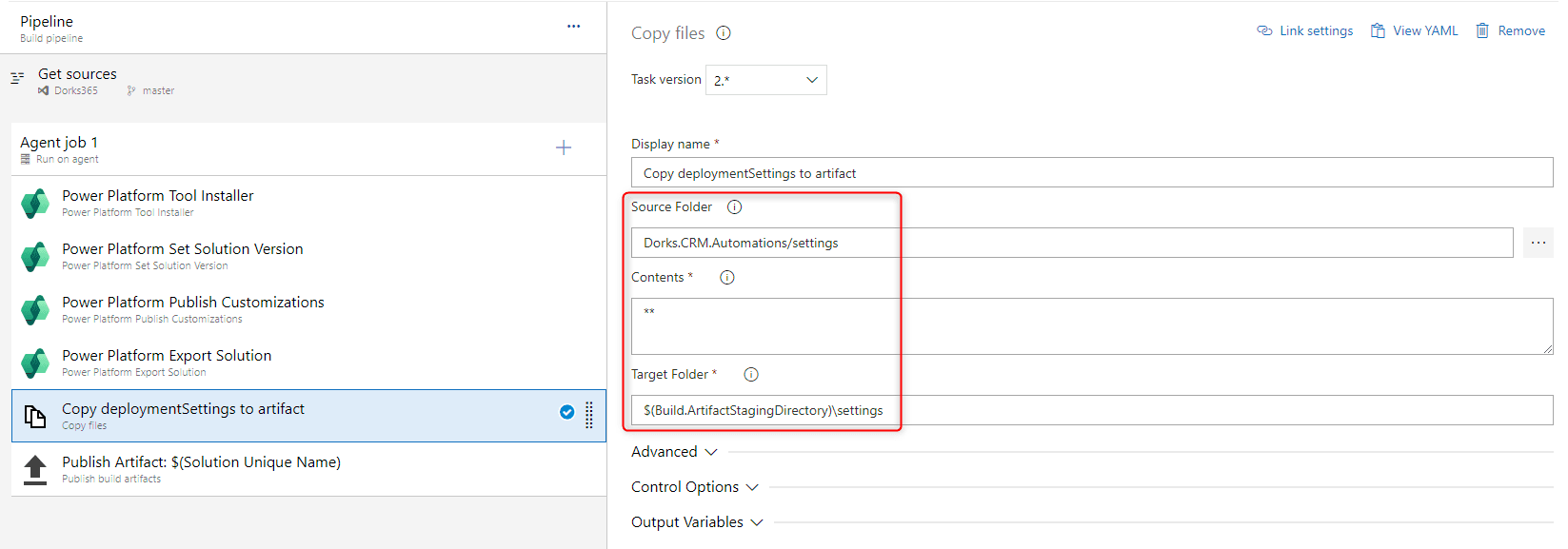The height and width of the screenshot is (549, 1568).
Task: Click the View YAML clipboard icon
Action: 1378,30
